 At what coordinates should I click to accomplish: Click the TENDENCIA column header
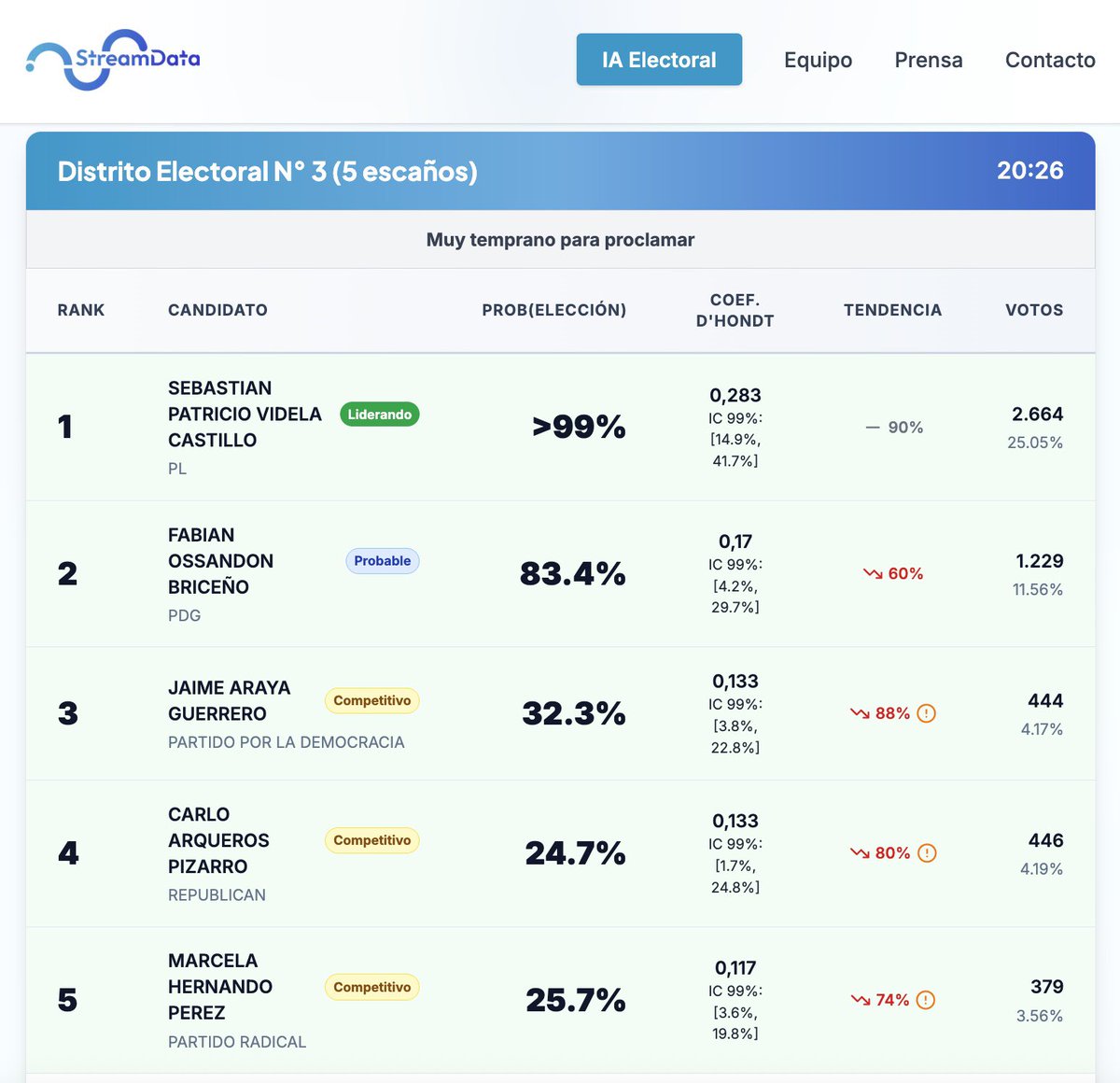pyautogui.click(x=893, y=310)
